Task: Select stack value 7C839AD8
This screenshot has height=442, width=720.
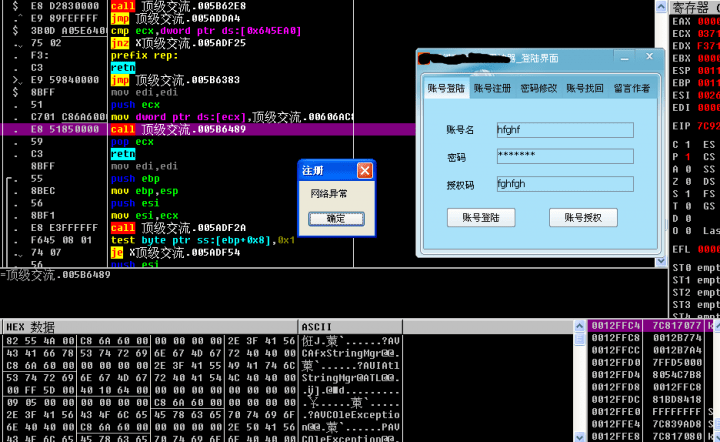Action: point(677,424)
